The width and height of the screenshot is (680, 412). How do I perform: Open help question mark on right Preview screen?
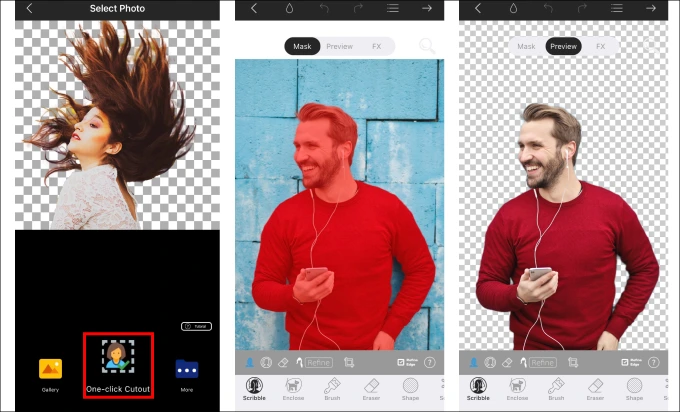tap(654, 363)
